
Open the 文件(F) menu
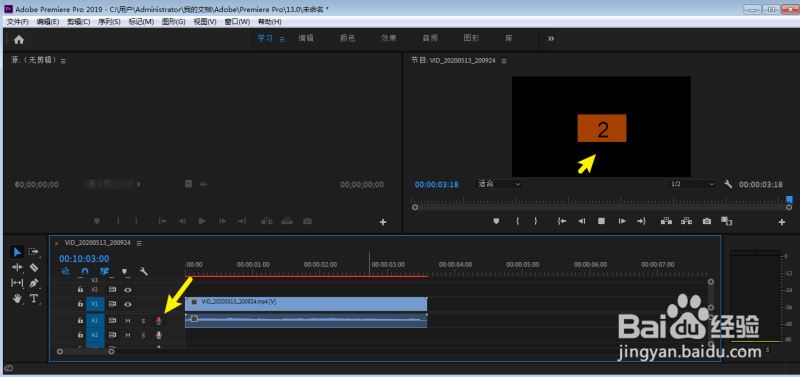[18, 22]
